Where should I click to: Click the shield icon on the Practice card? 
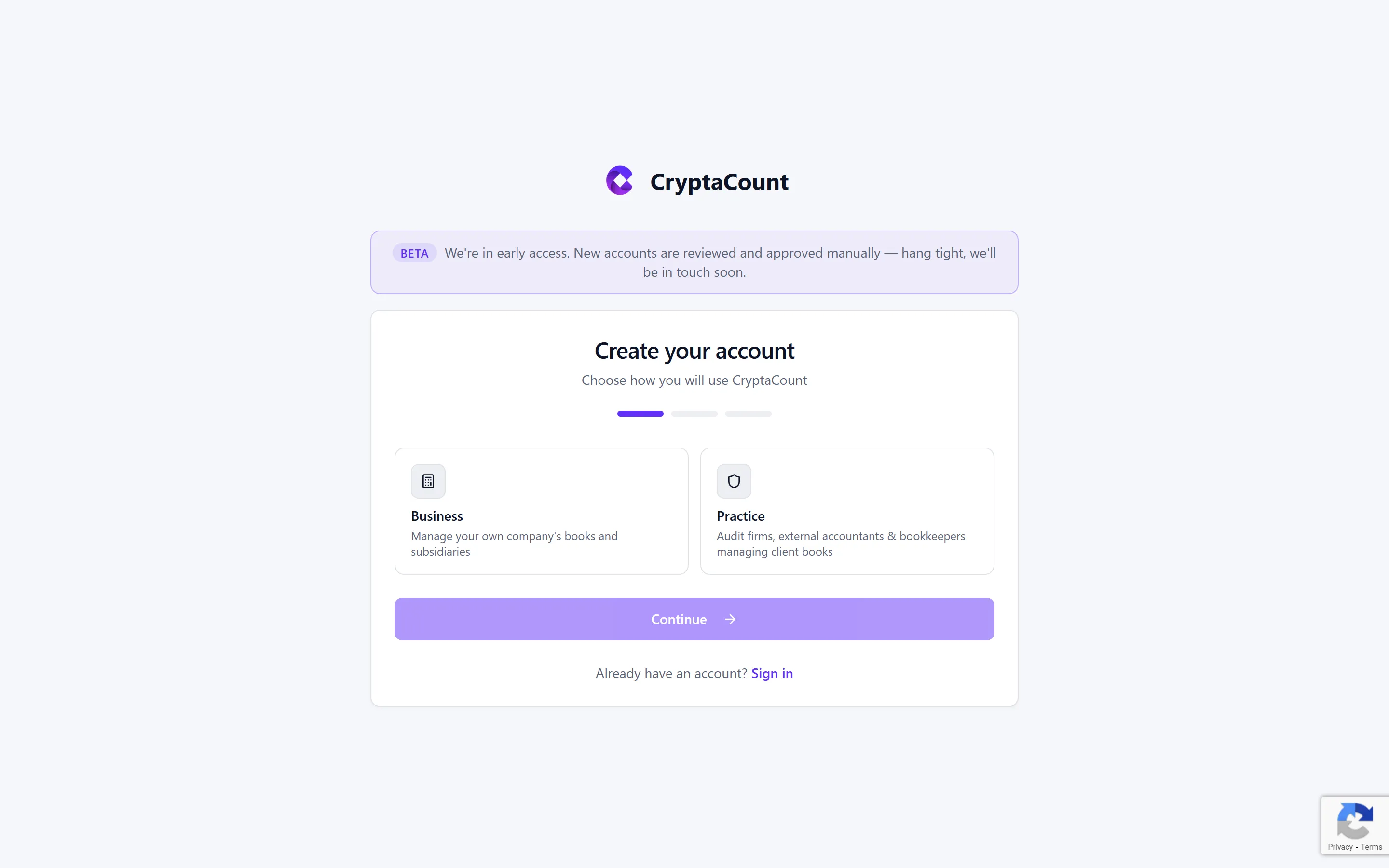pos(733,481)
